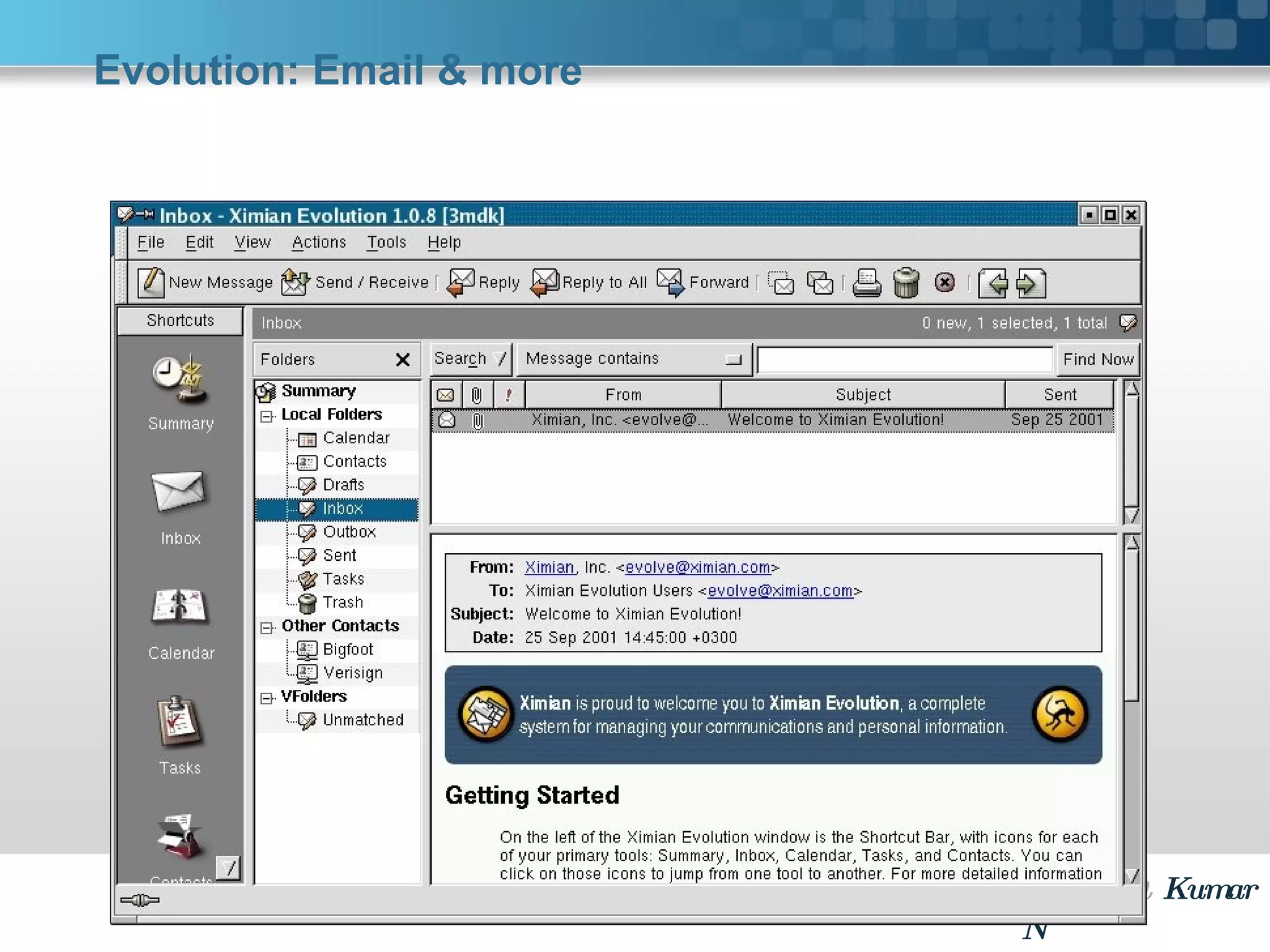
Task: Select the Summary folder in tree
Action: (x=319, y=391)
